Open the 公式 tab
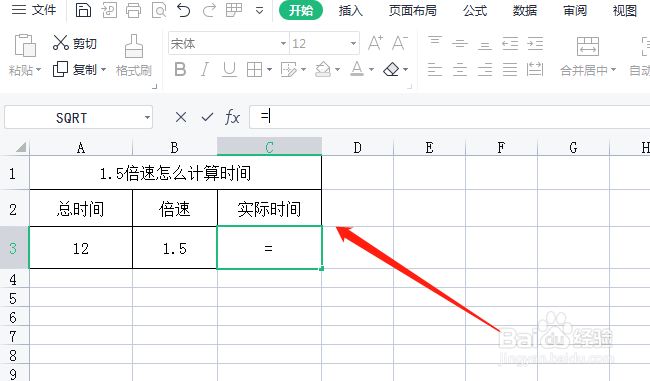 click(x=475, y=10)
